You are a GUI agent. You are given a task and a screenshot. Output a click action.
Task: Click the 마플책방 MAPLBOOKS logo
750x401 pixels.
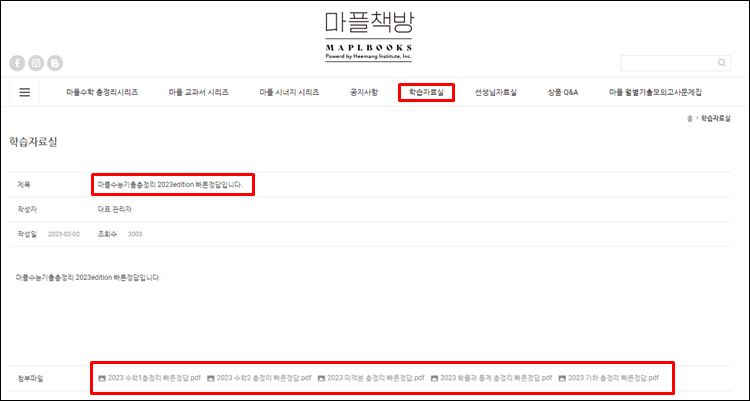[x=368, y=37]
